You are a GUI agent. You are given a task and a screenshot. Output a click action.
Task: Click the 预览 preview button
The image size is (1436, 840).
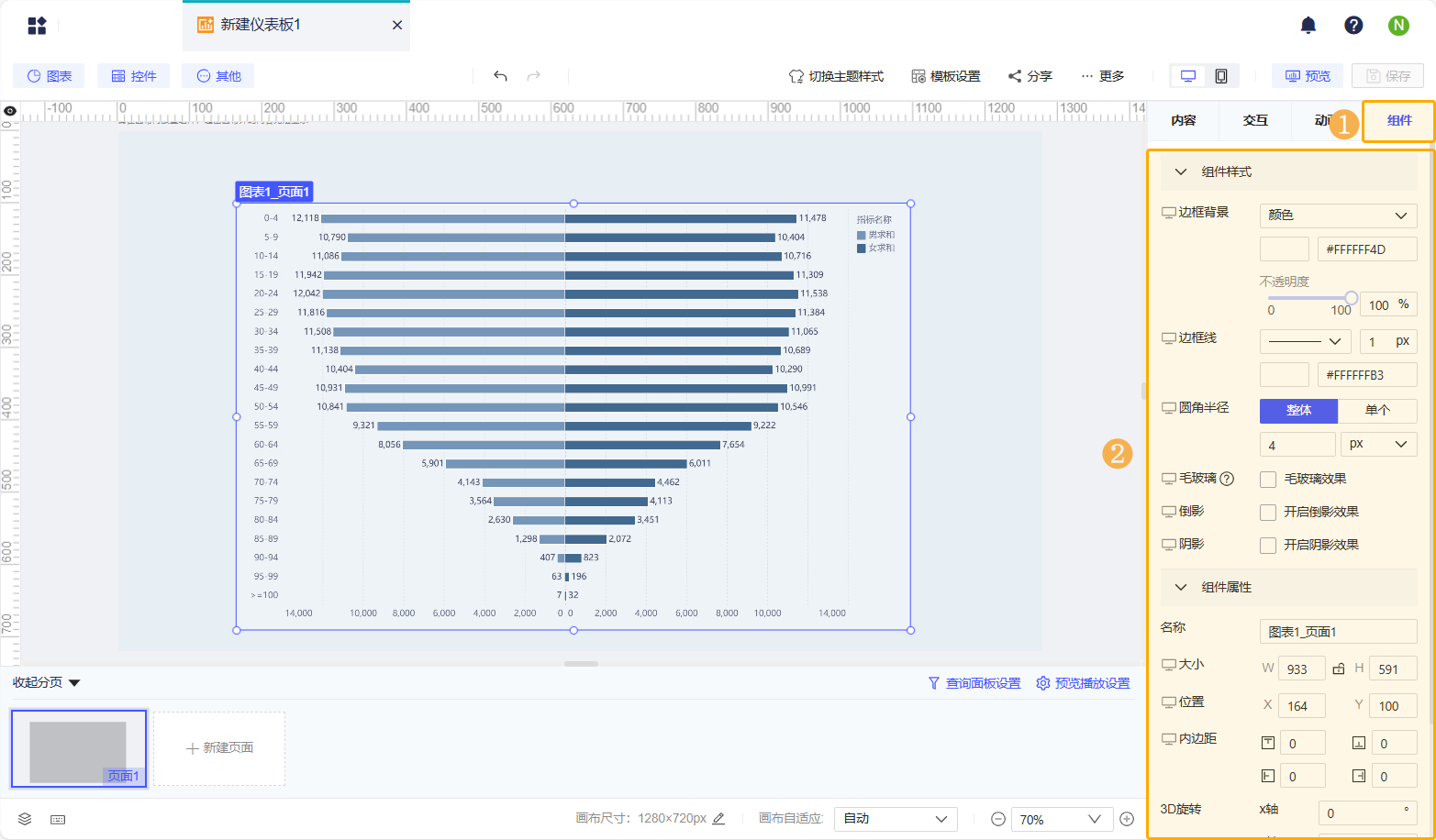(x=1308, y=76)
